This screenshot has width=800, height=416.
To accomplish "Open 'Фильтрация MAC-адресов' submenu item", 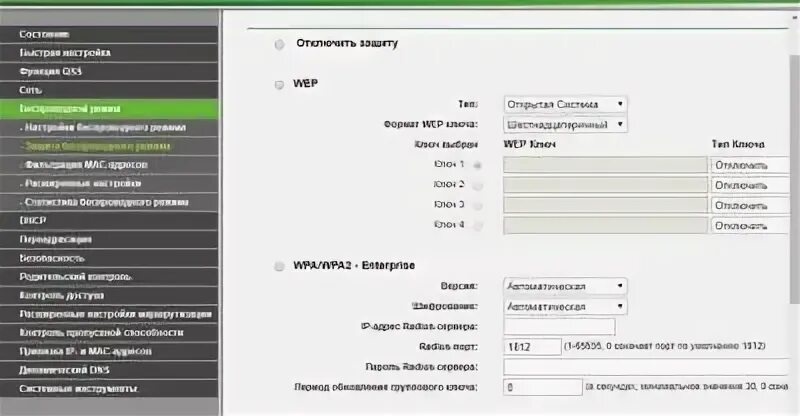I will 109,164.
